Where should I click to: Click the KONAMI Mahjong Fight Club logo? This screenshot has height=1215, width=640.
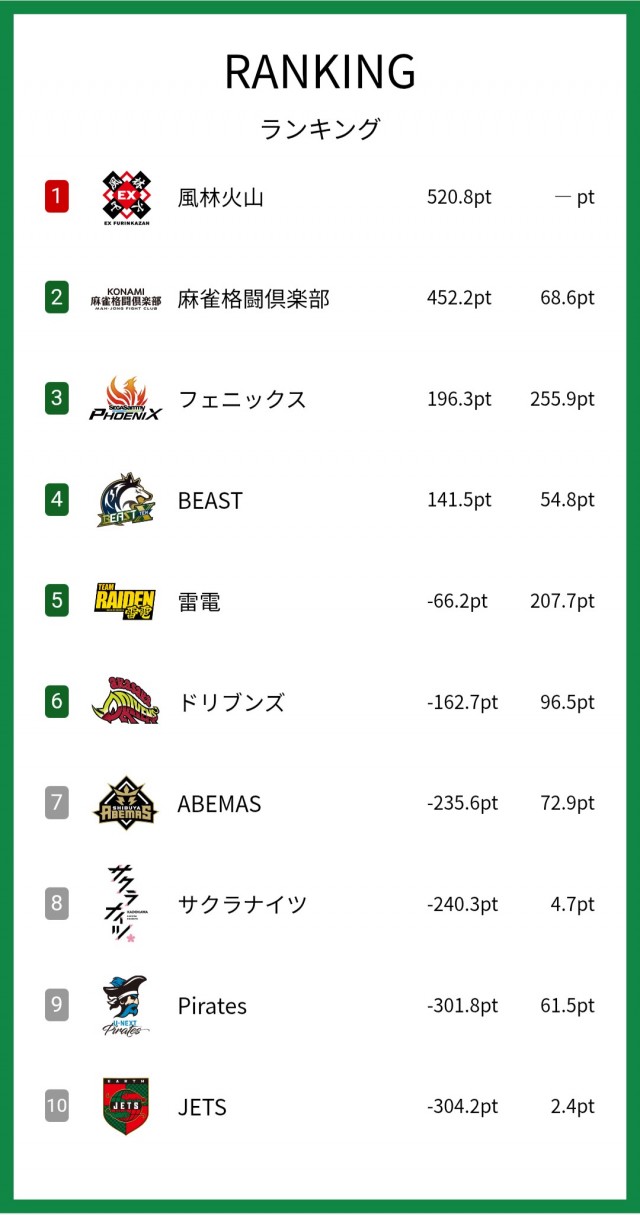(126, 297)
